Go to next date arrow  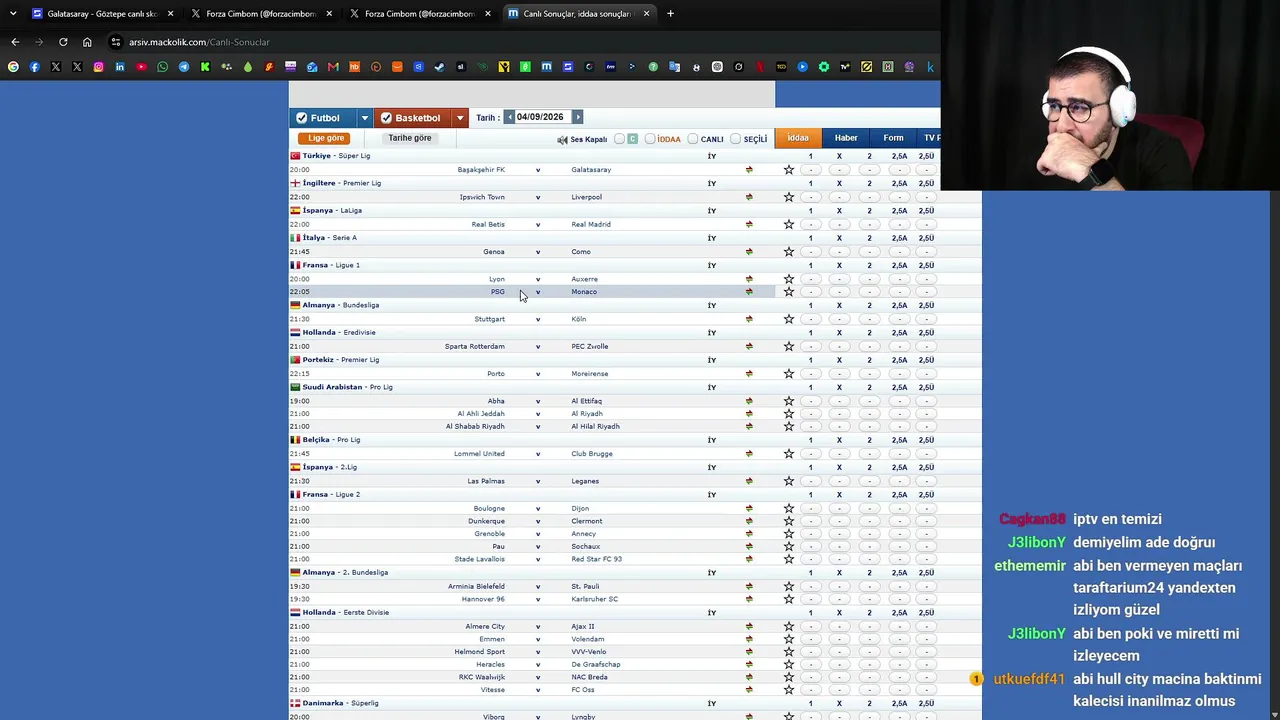[x=577, y=117]
